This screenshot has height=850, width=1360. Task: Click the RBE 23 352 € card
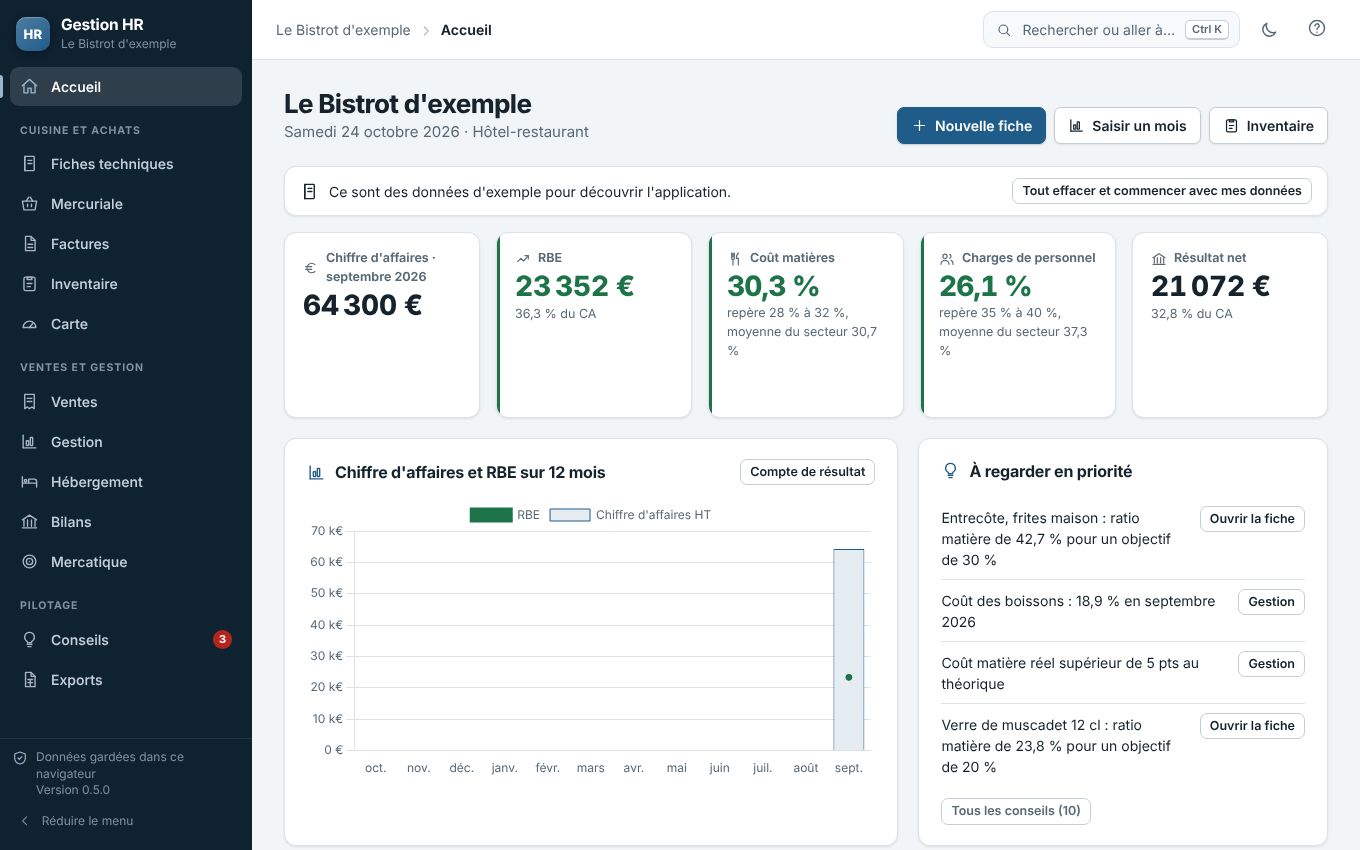point(594,325)
